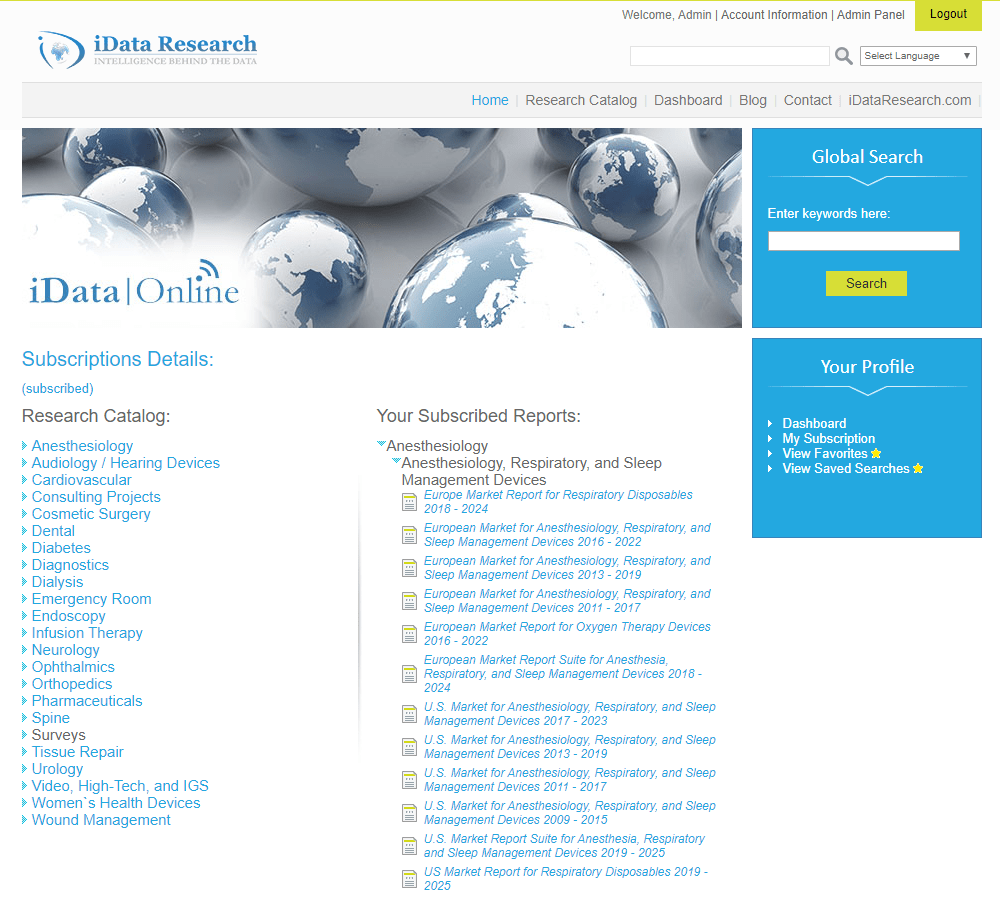
Task: Click the iData Online globe banner image
Action: 382,228
